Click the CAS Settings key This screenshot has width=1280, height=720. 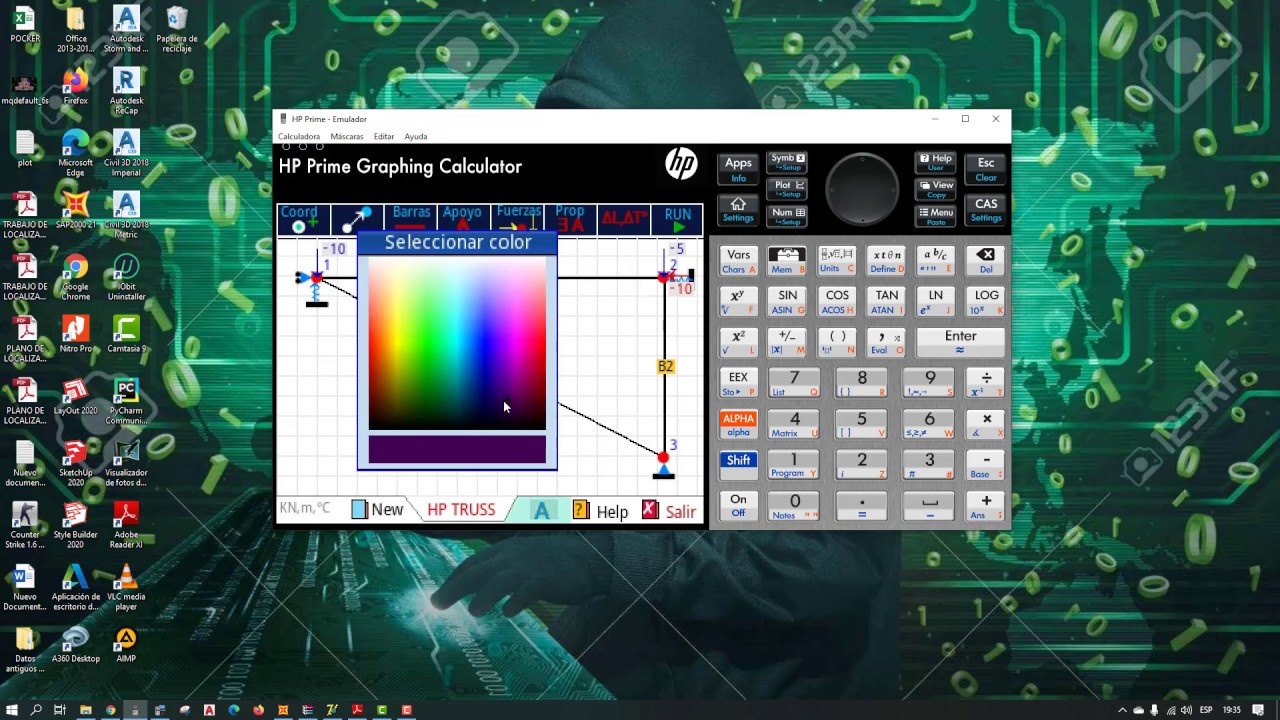click(986, 210)
